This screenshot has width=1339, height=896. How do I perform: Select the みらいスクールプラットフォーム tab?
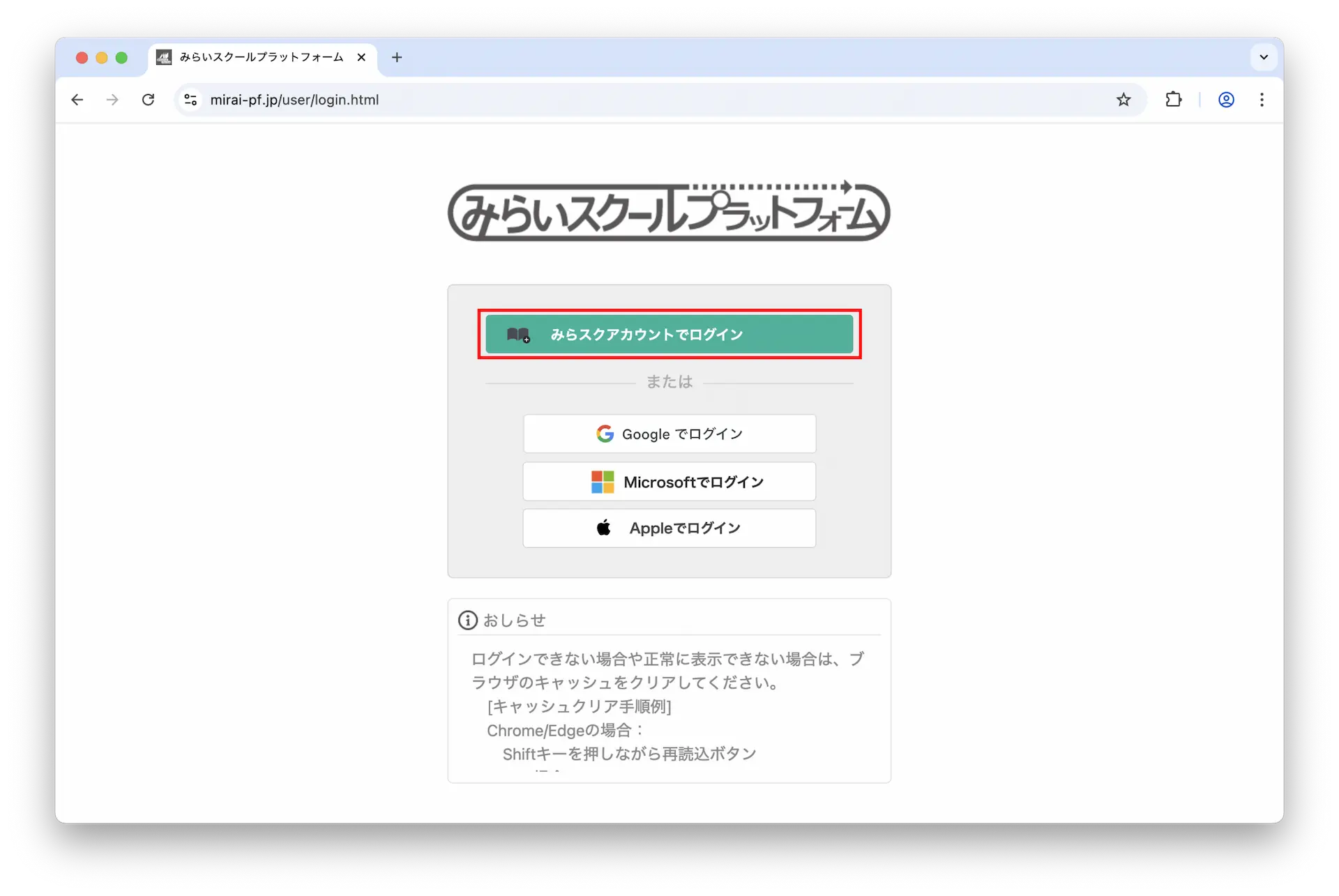click(261, 57)
